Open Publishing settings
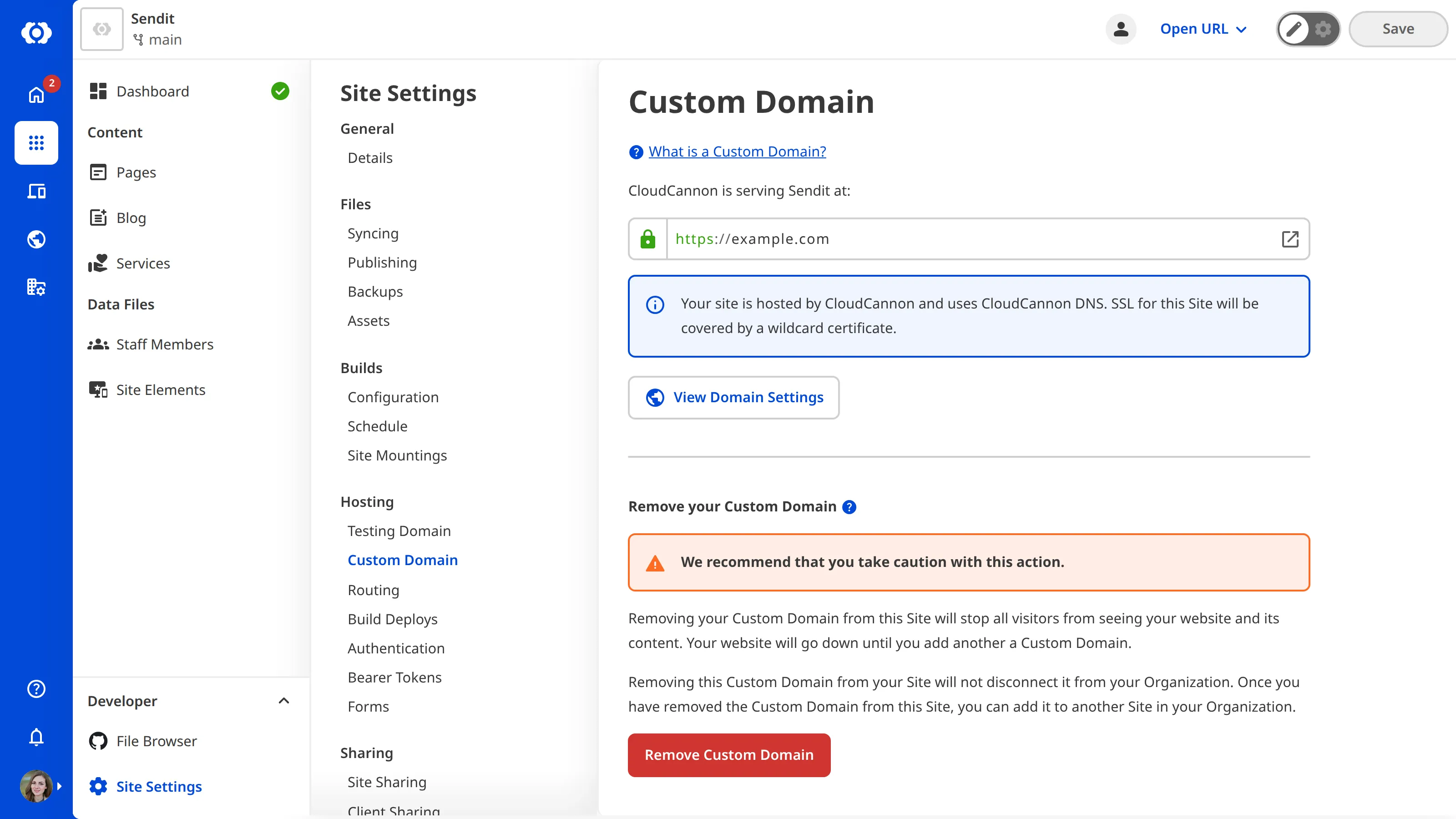Screen dimensions: 1456x819 click(382, 262)
